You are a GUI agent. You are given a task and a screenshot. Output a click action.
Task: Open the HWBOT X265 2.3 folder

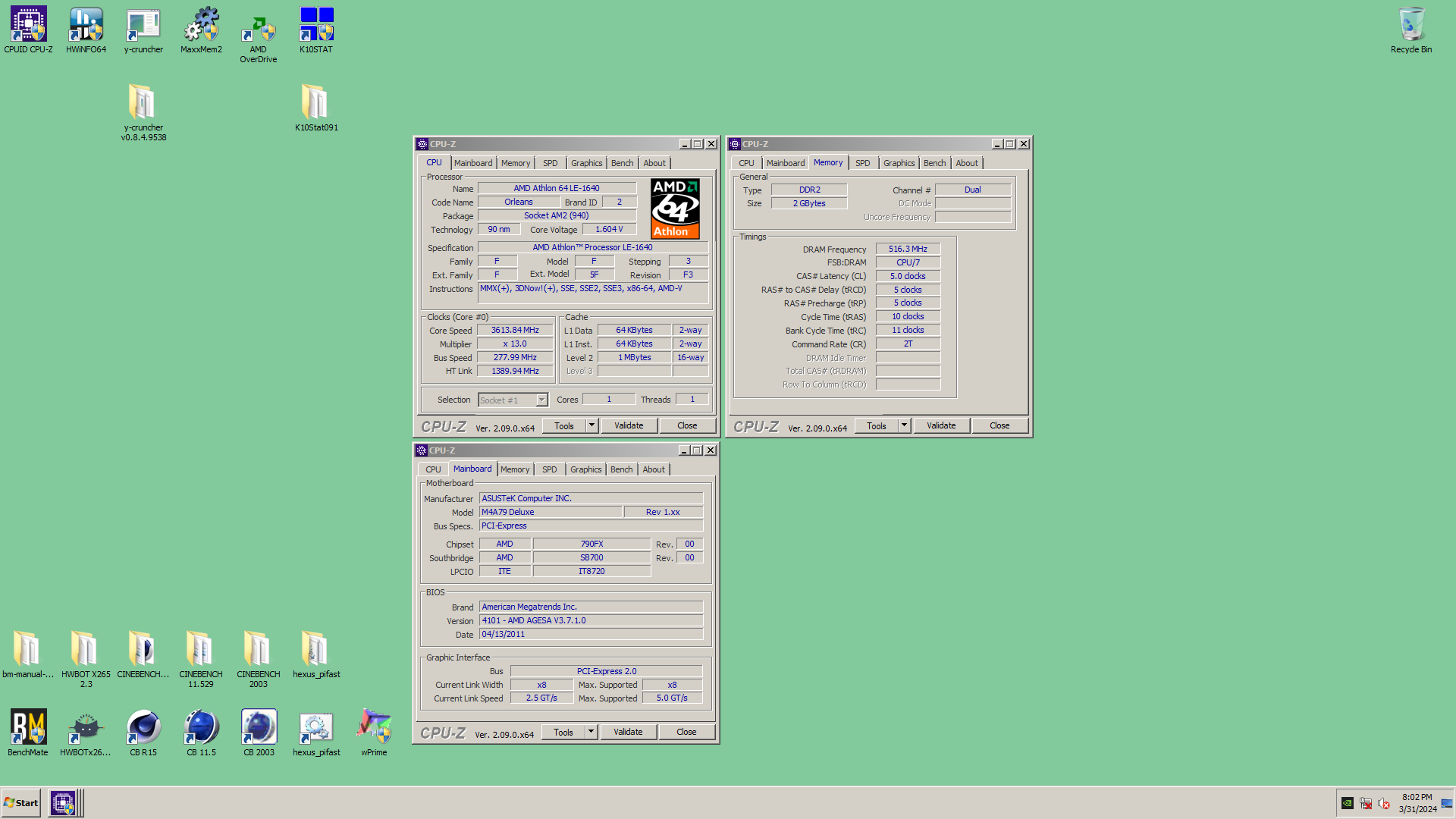pos(86,658)
